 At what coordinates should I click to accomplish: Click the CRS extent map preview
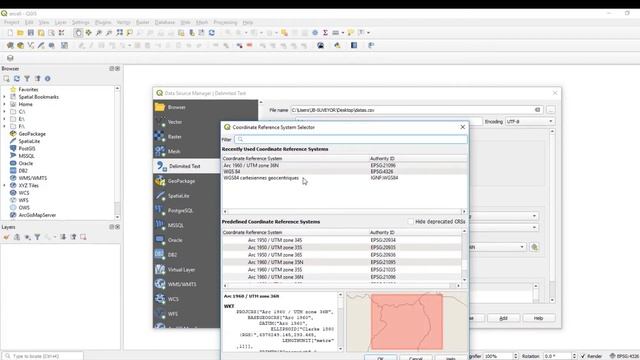[407, 322]
